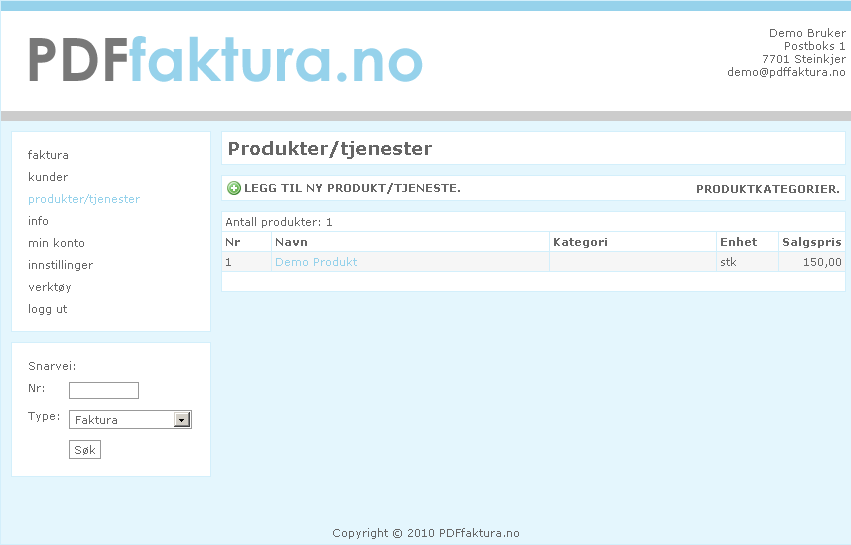Click the Demo Bruker name text

(x=807, y=33)
